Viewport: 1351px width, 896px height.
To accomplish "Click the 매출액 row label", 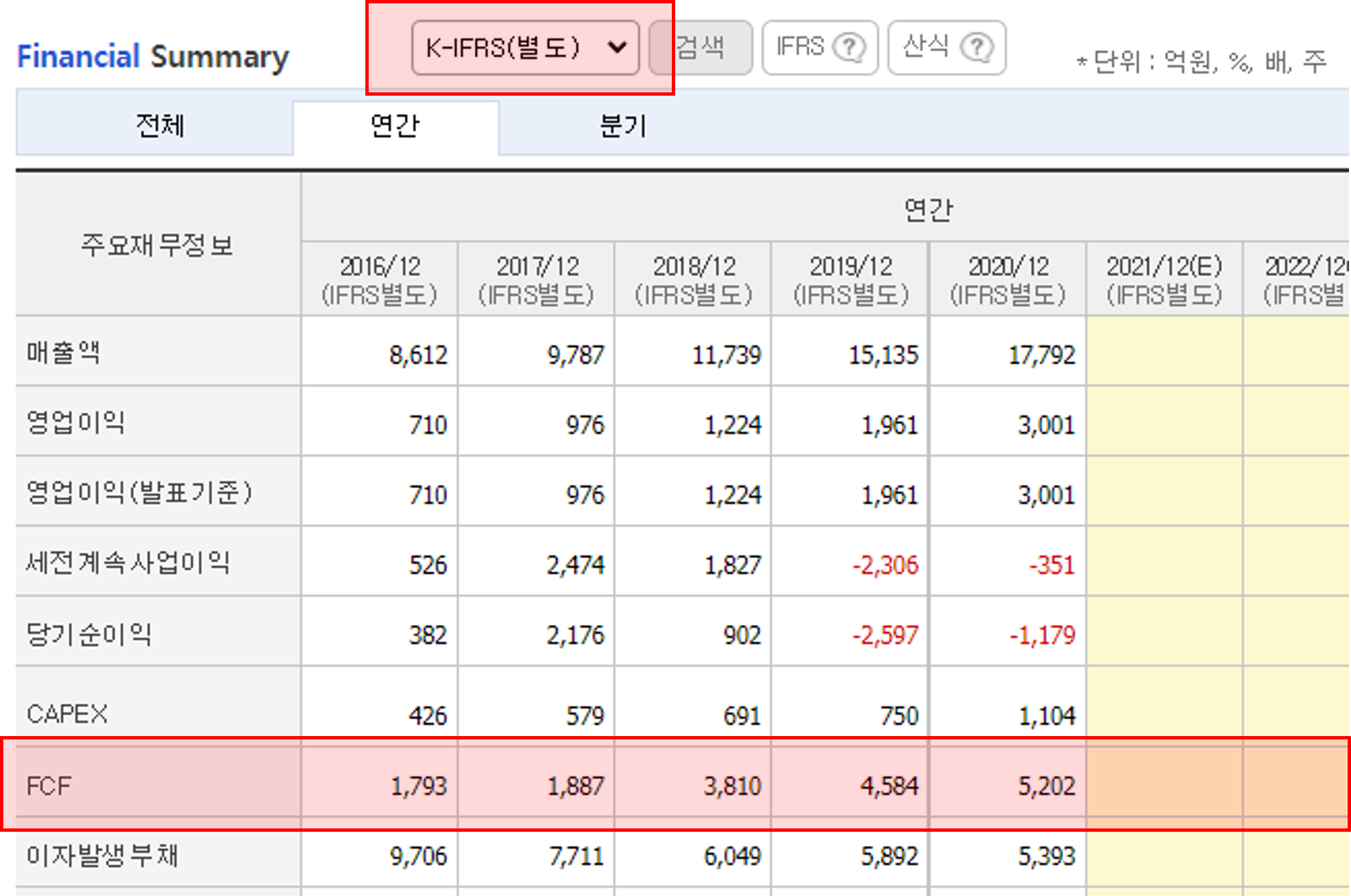I will point(64,352).
